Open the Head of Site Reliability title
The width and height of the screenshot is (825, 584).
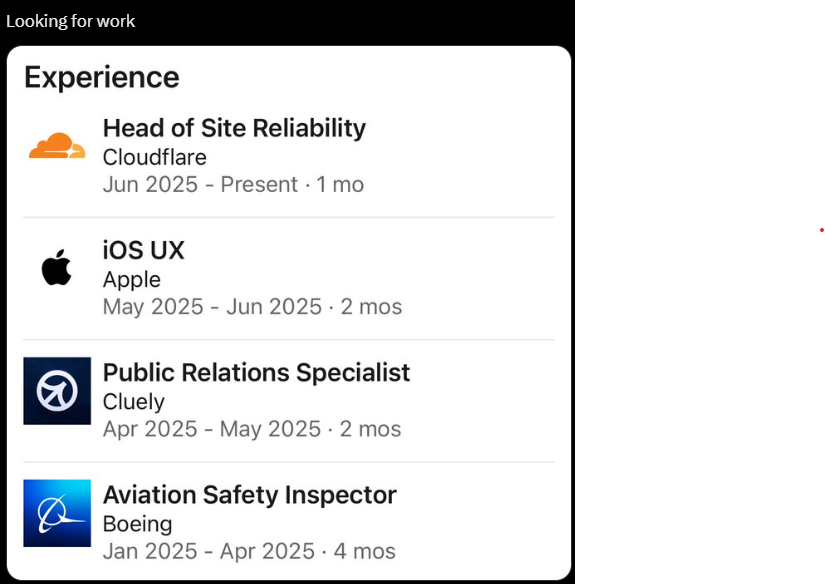(234, 128)
